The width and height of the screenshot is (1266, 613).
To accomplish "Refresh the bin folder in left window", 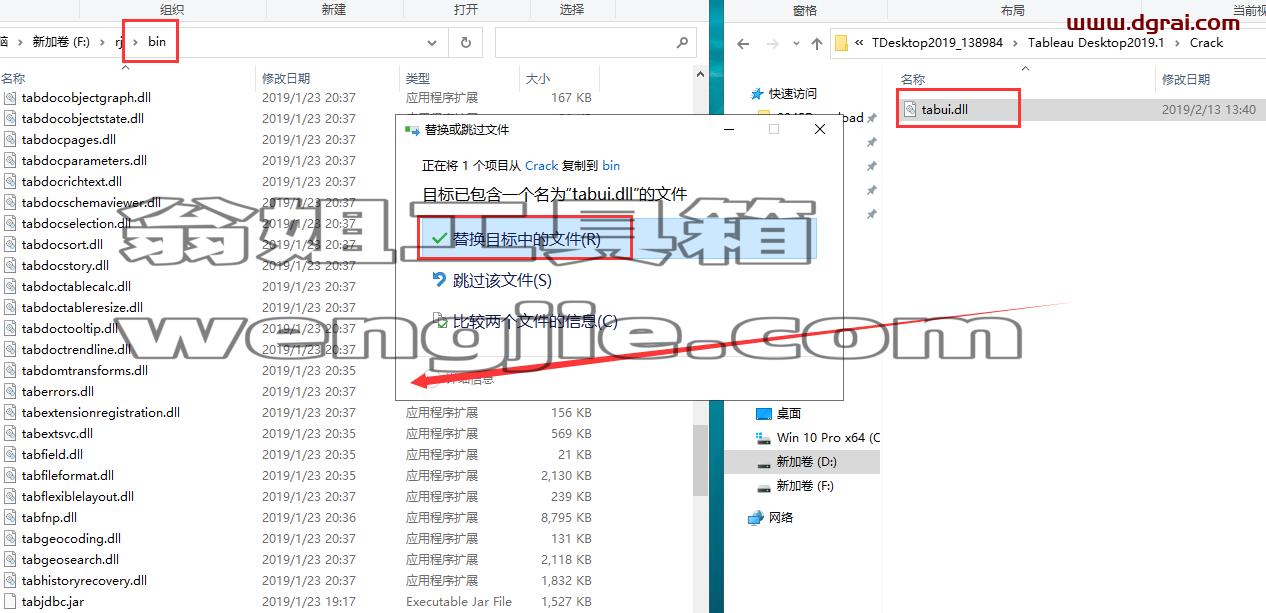I will [465, 43].
